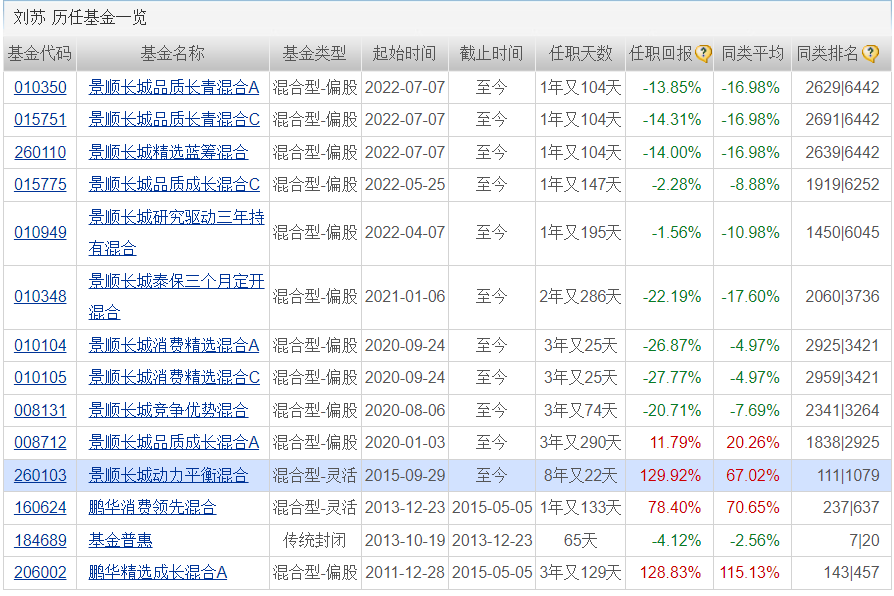
Task: Open fund code 010105 link
Action: (x=40, y=377)
